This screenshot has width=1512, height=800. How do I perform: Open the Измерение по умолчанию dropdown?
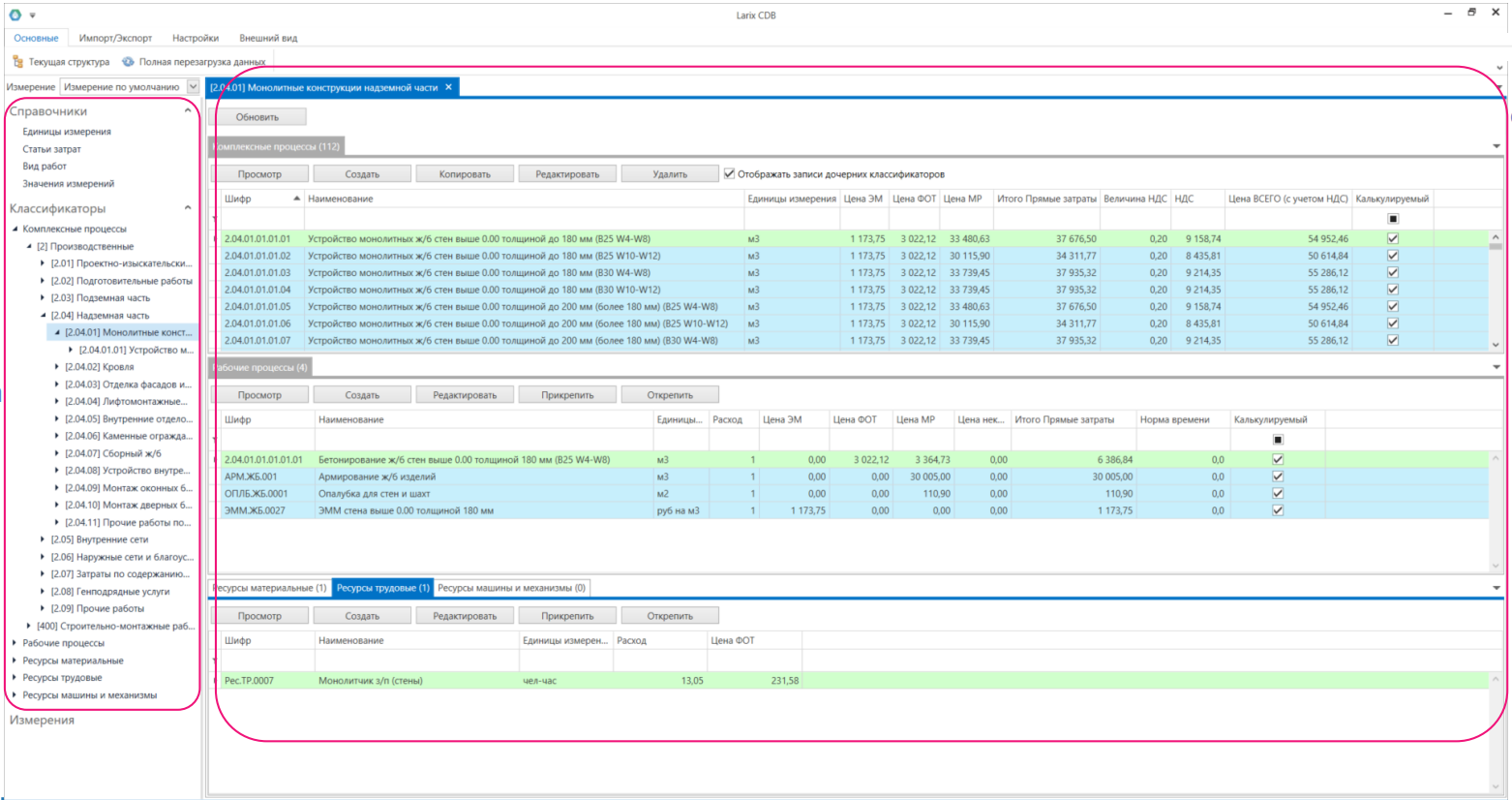[193, 87]
